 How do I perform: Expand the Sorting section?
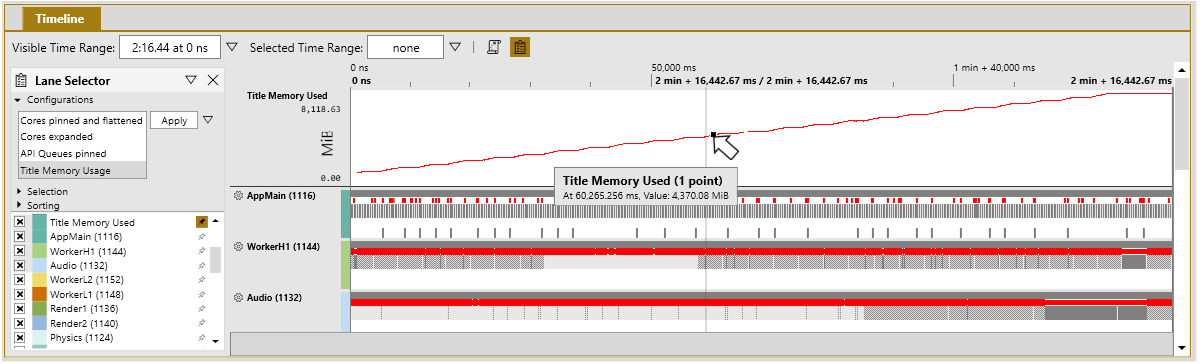coord(18,205)
